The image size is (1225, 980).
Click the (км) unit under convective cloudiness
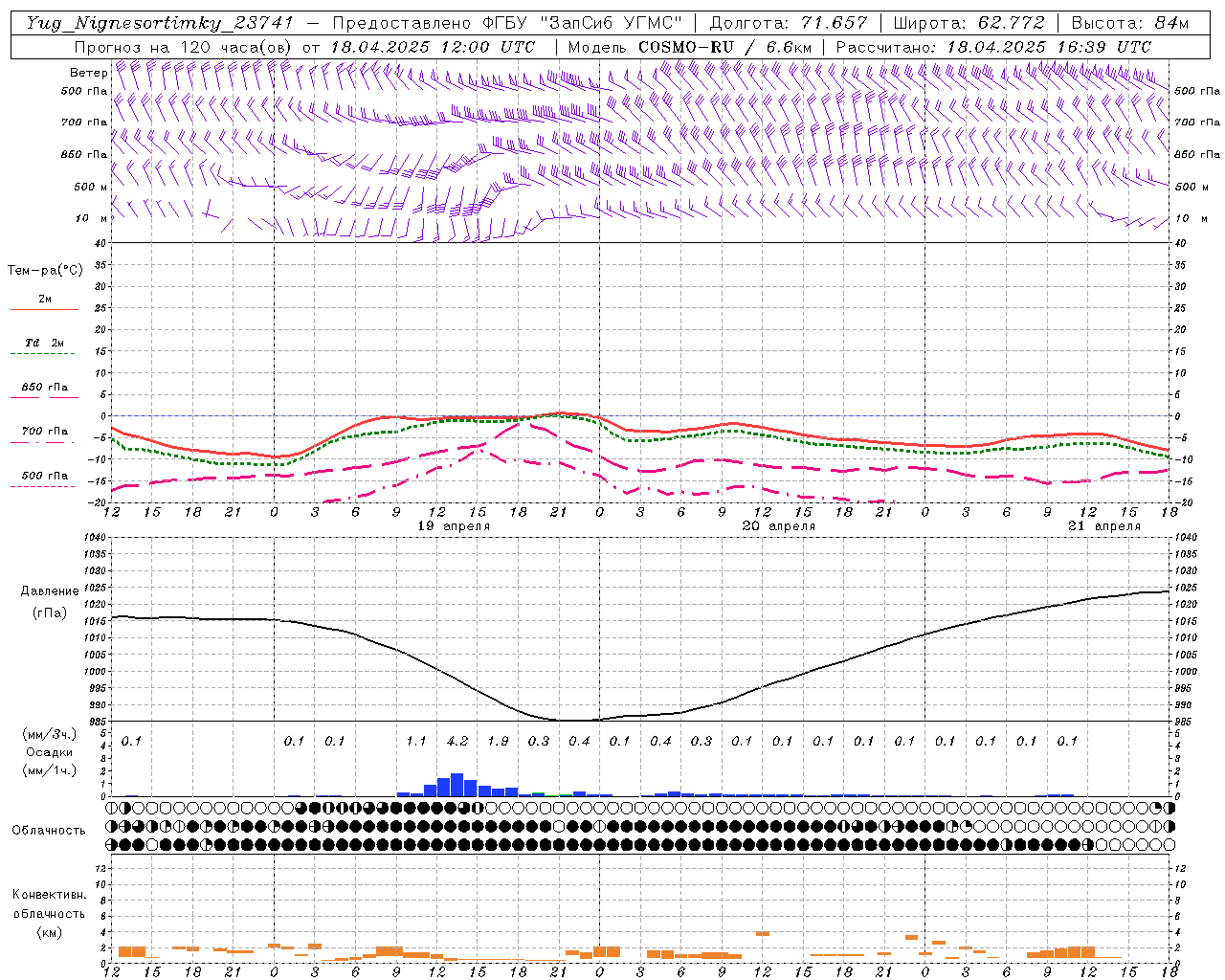[50, 932]
